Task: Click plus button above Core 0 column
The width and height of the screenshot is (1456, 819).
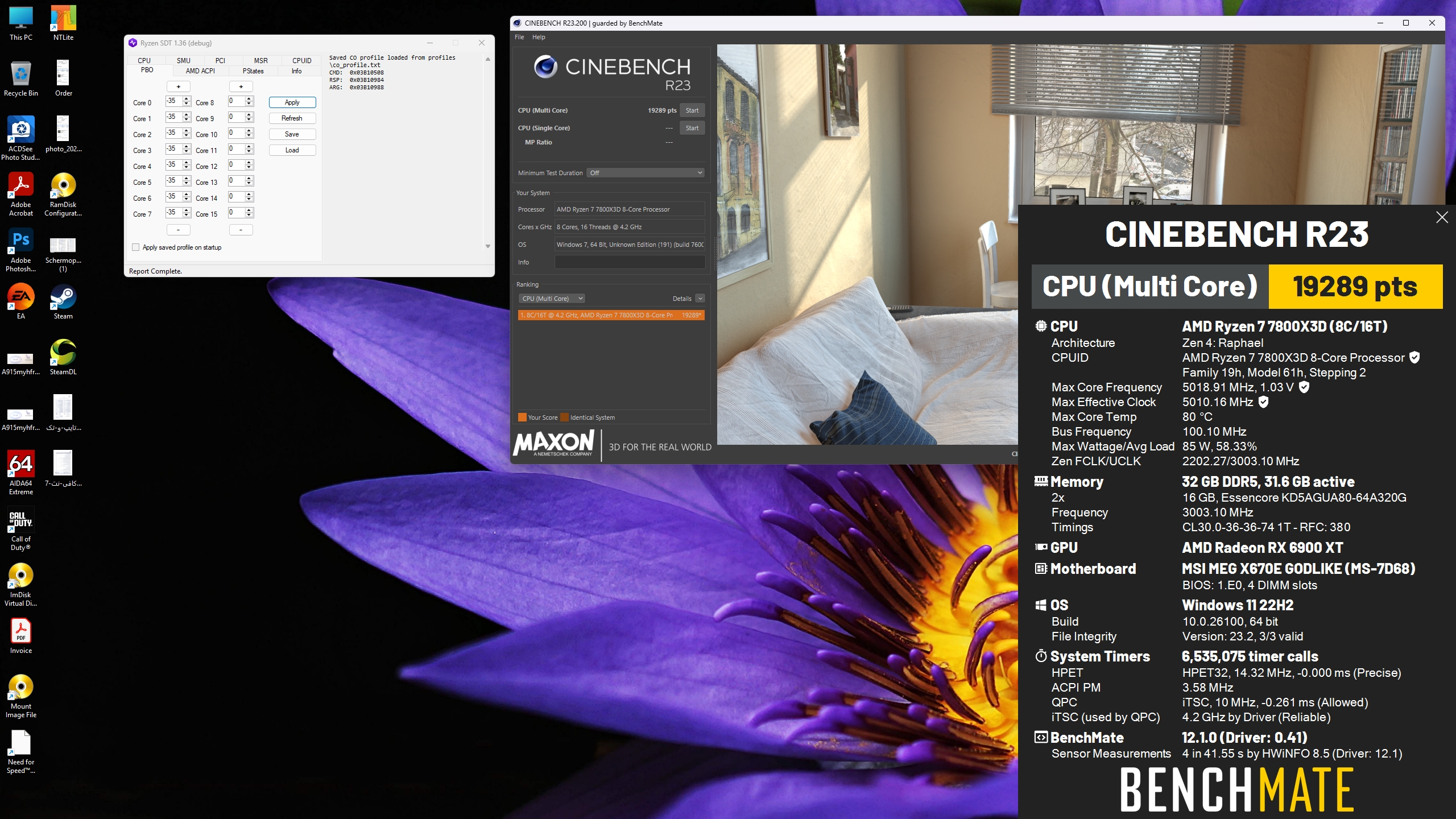Action: [x=178, y=86]
